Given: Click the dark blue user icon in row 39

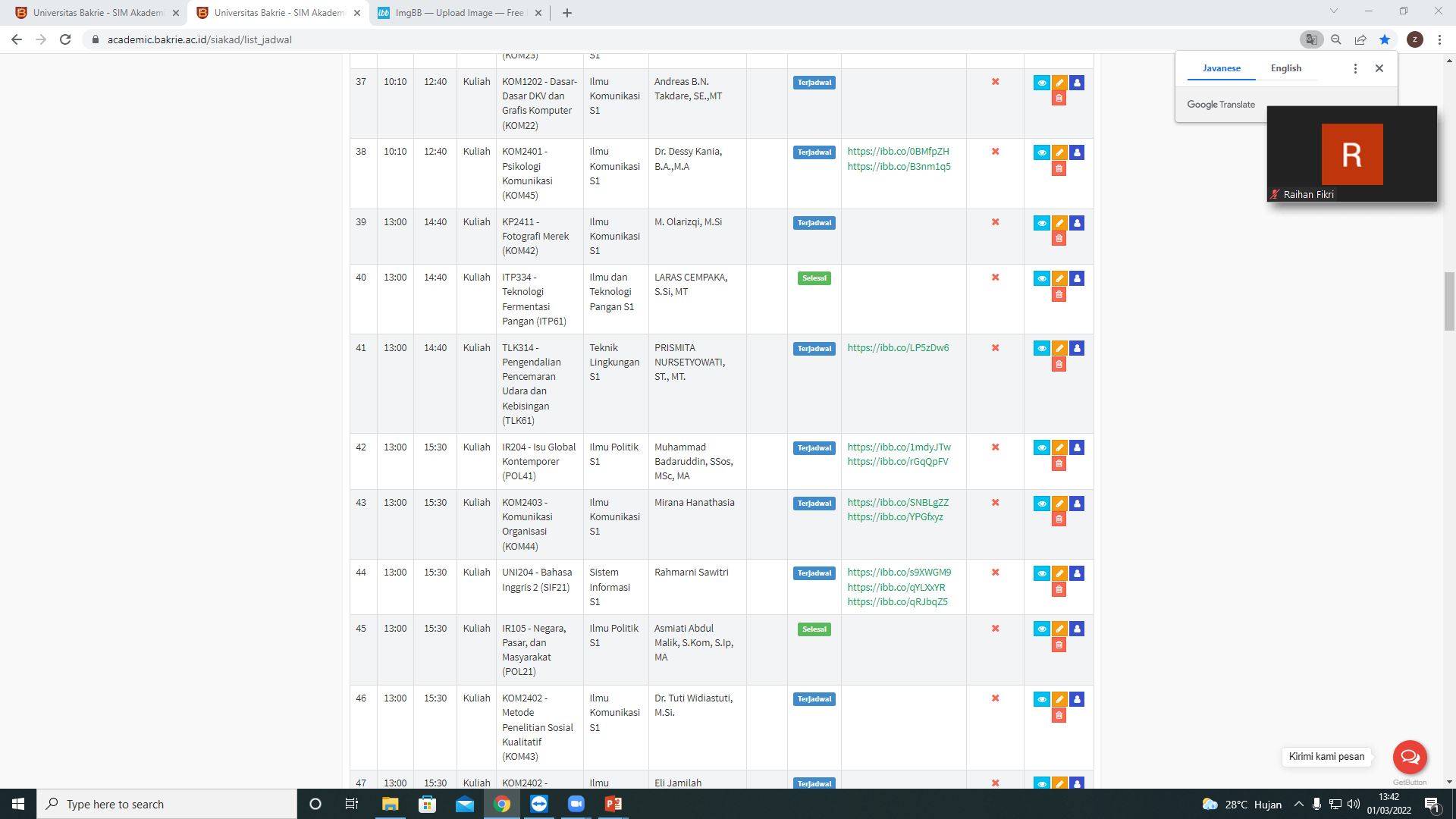Looking at the screenshot, I should coord(1077,223).
